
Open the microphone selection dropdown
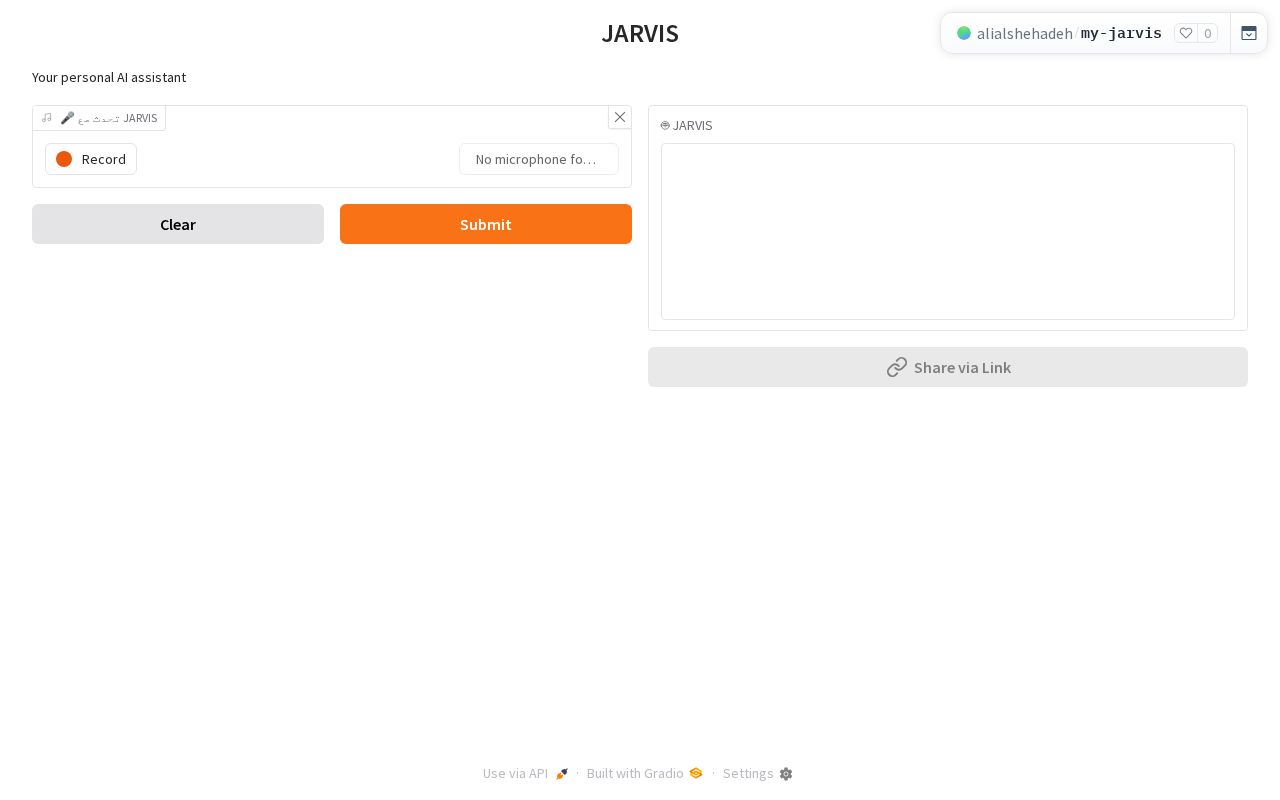point(539,159)
